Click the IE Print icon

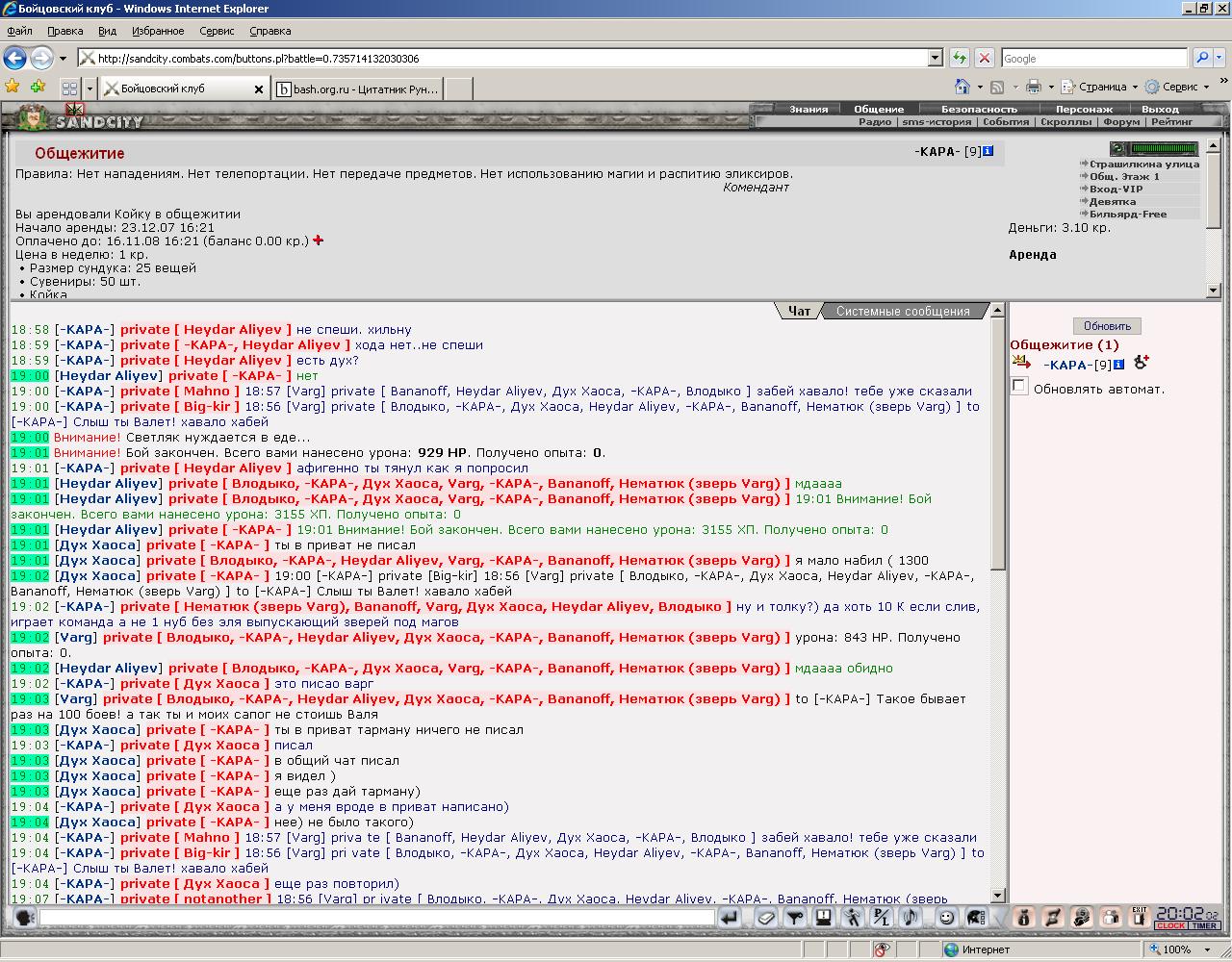click(x=1034, y=87)
